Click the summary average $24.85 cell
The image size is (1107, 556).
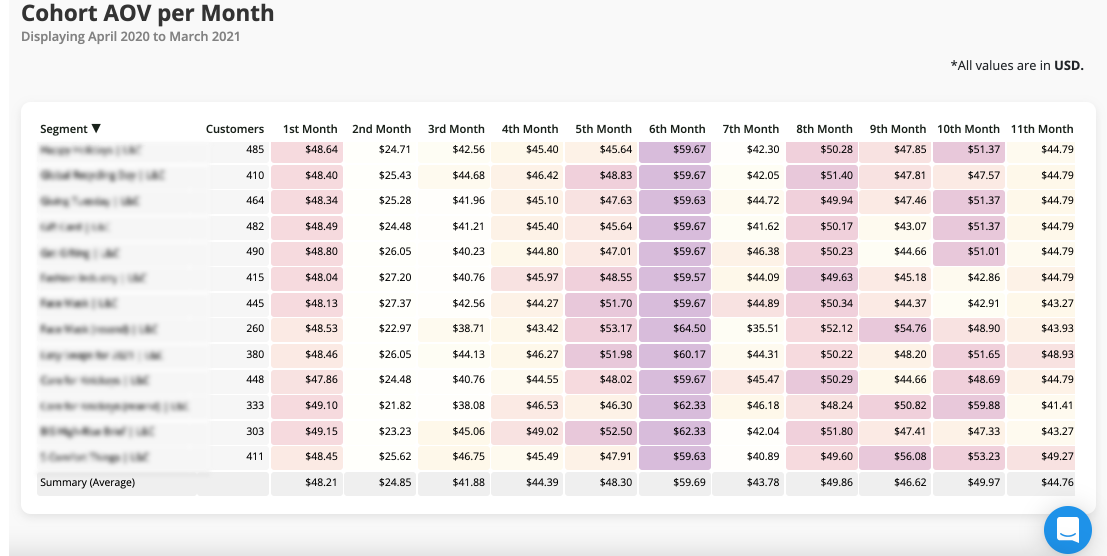[381, 483]
